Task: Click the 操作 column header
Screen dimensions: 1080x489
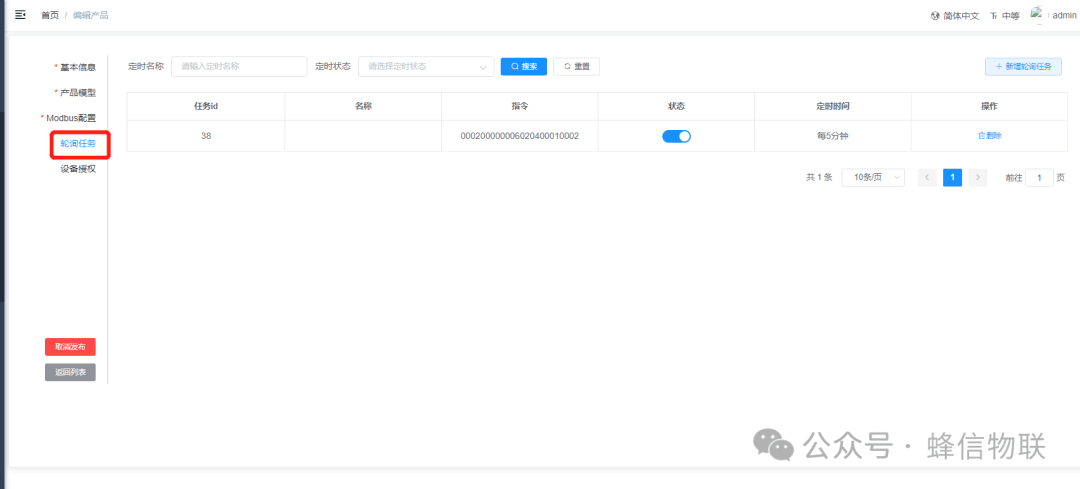Action: (x=989, y=106)
